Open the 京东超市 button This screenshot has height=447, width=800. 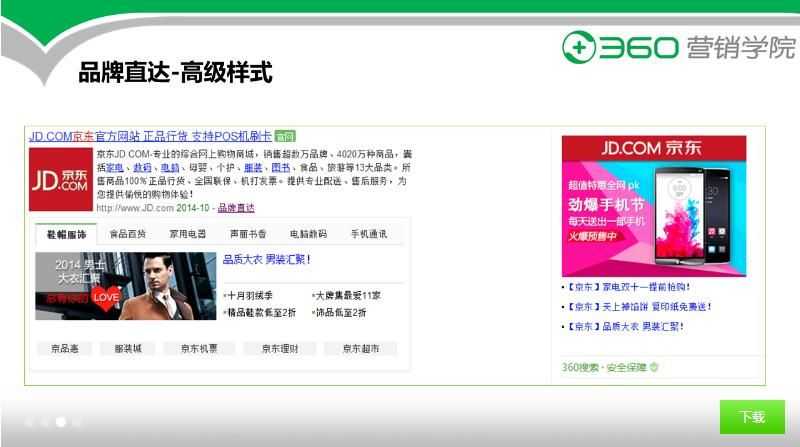pyautogui.click(x=361, y=349)
